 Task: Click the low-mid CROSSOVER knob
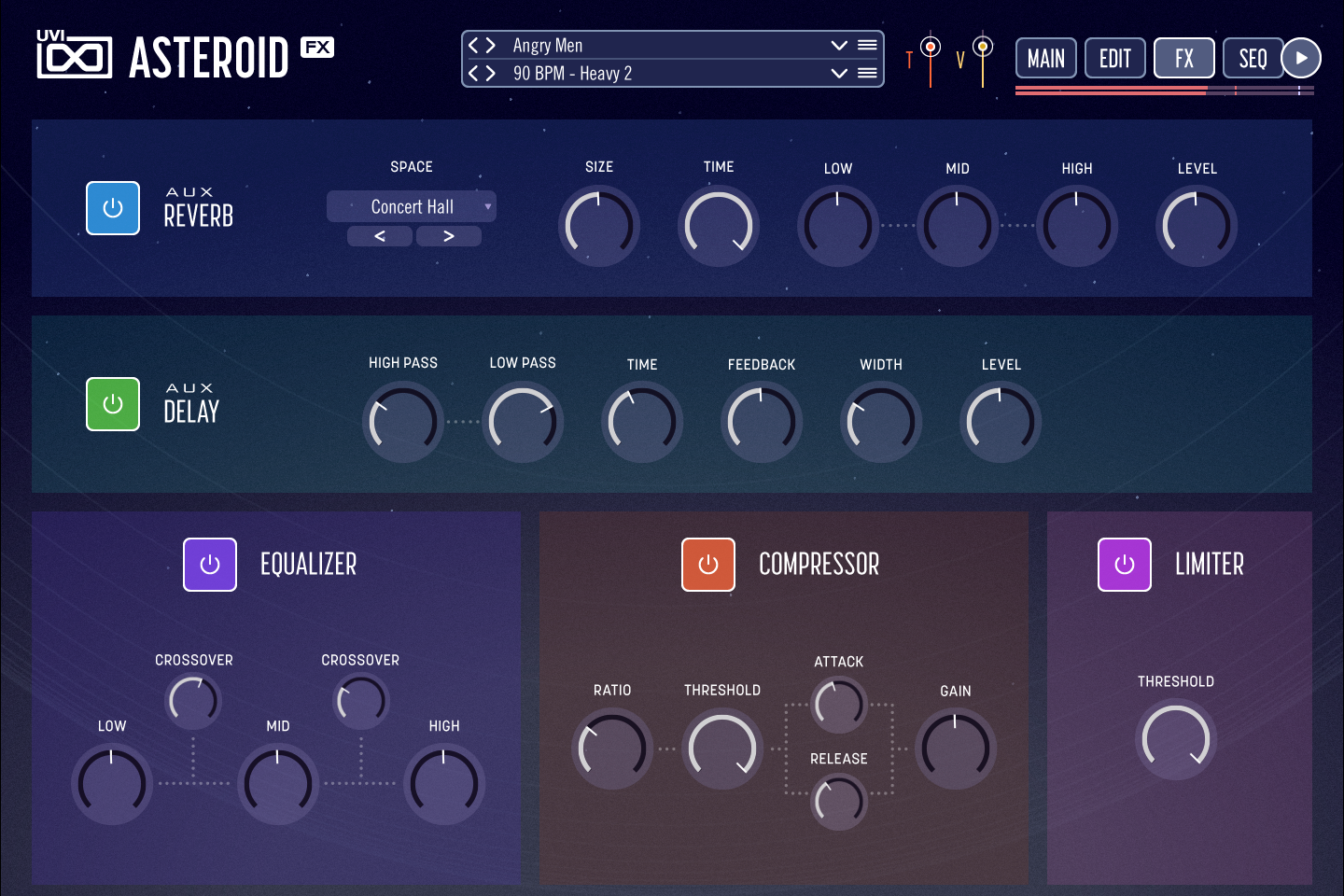(193, 701)
